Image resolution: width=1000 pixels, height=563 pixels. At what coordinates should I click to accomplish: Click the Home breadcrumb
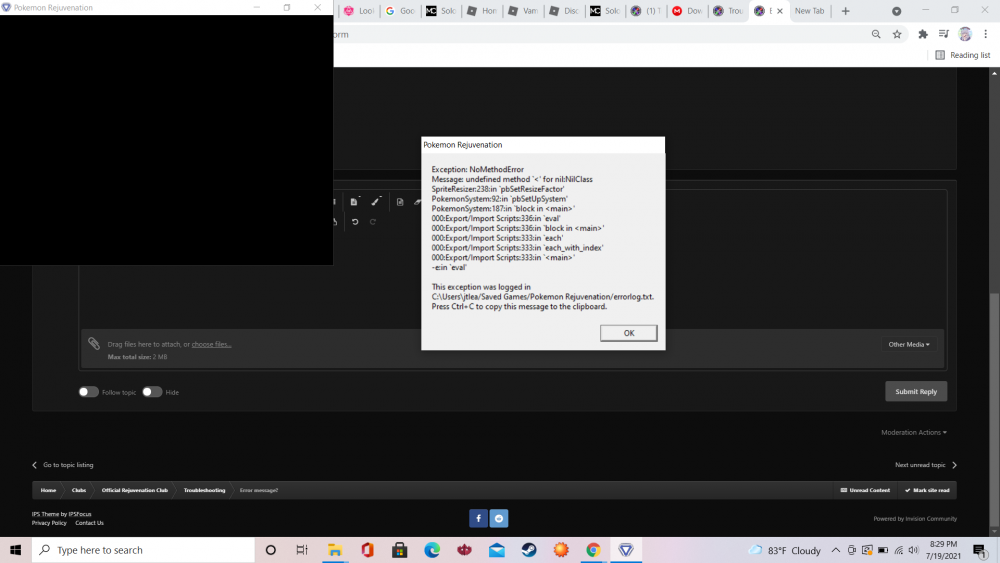pos(48,490)
